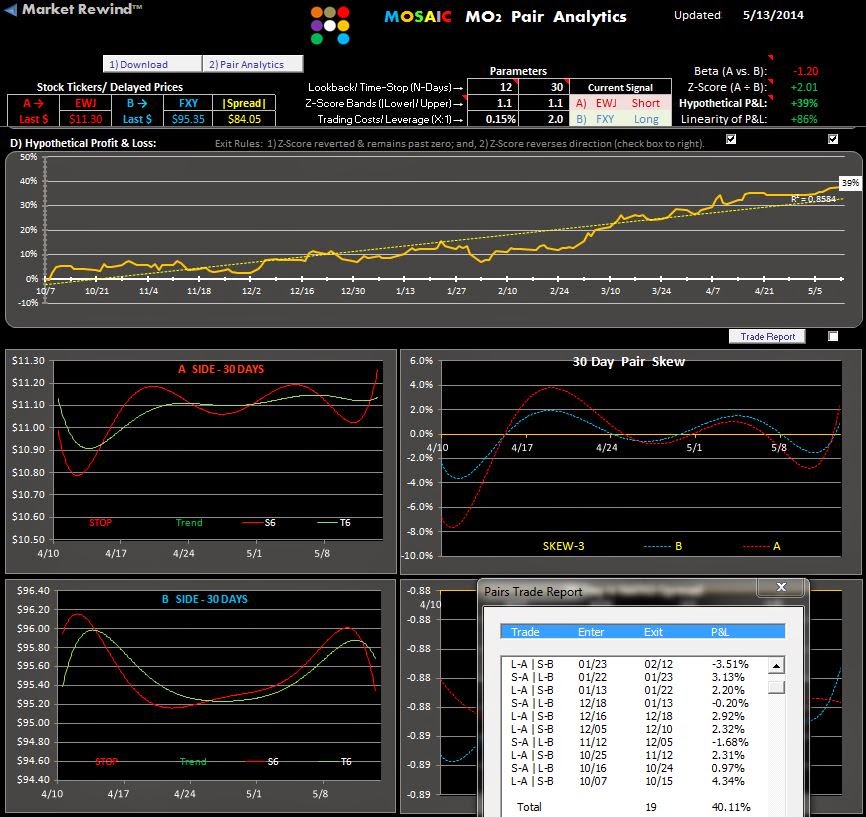Select the Time-Stop value 30 cell
The height and width of the screenshot is (817, 866).
point(544,87)
